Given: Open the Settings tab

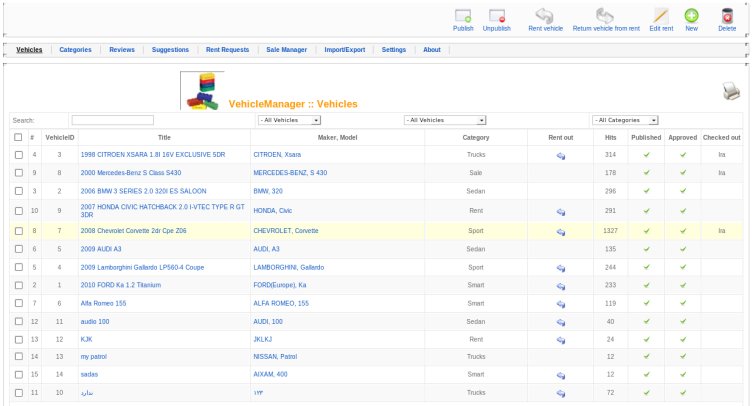Looking at the screenshot, I should [x=394, y=49].
